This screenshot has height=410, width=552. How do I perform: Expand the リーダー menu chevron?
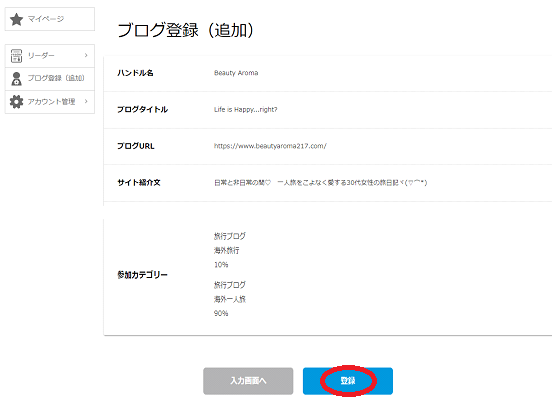pos(86,55)
